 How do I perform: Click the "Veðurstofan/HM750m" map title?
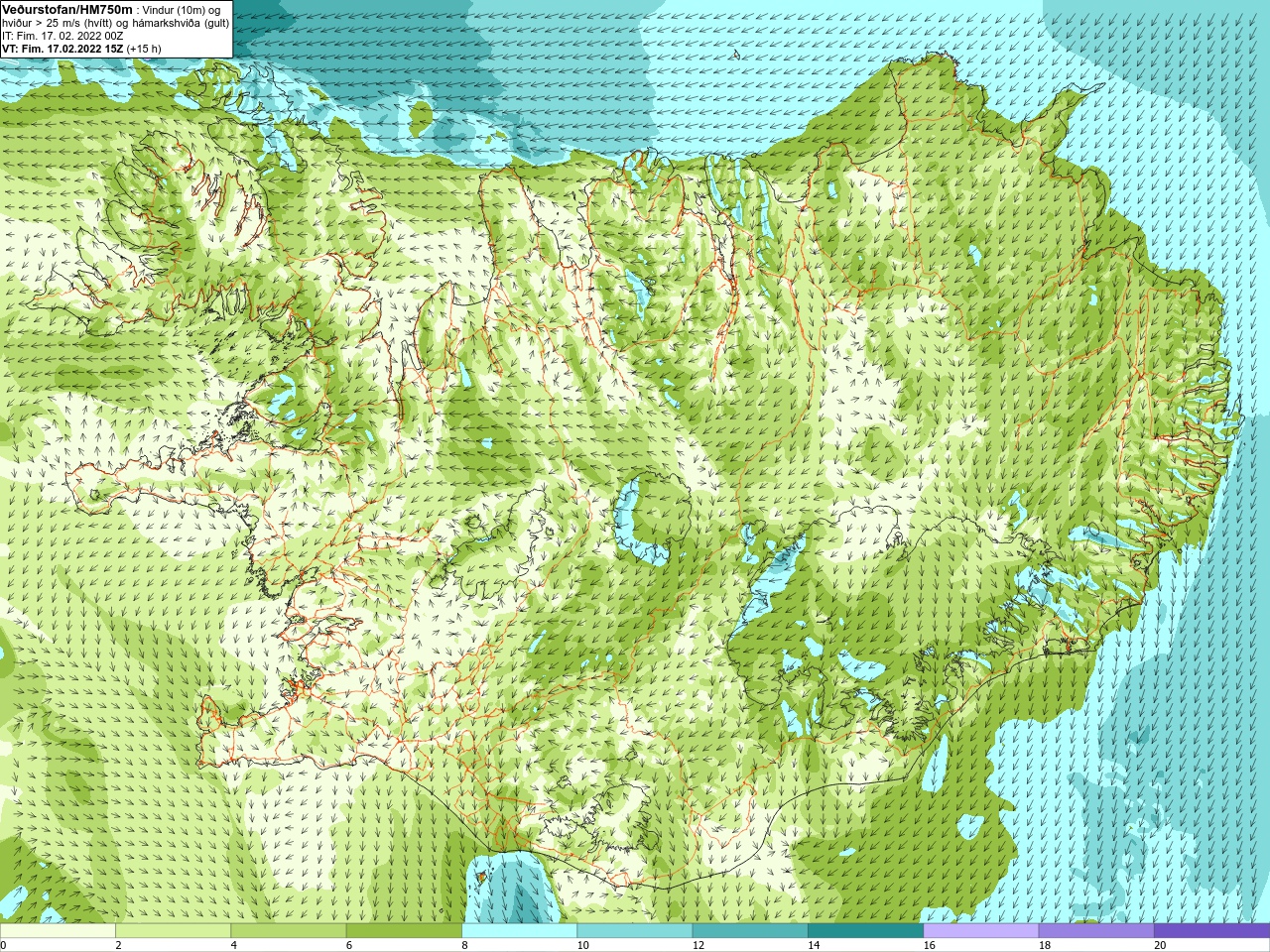pyautogui.click(x=66, y=9)
